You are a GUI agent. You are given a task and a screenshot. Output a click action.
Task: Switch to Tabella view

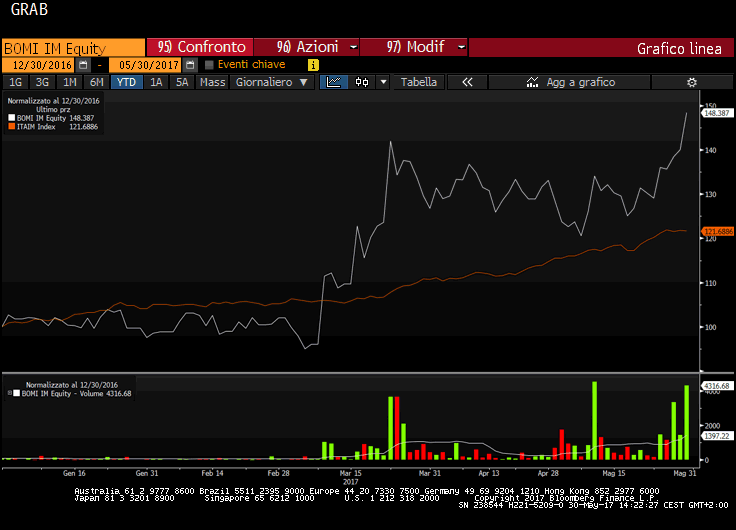419,82
